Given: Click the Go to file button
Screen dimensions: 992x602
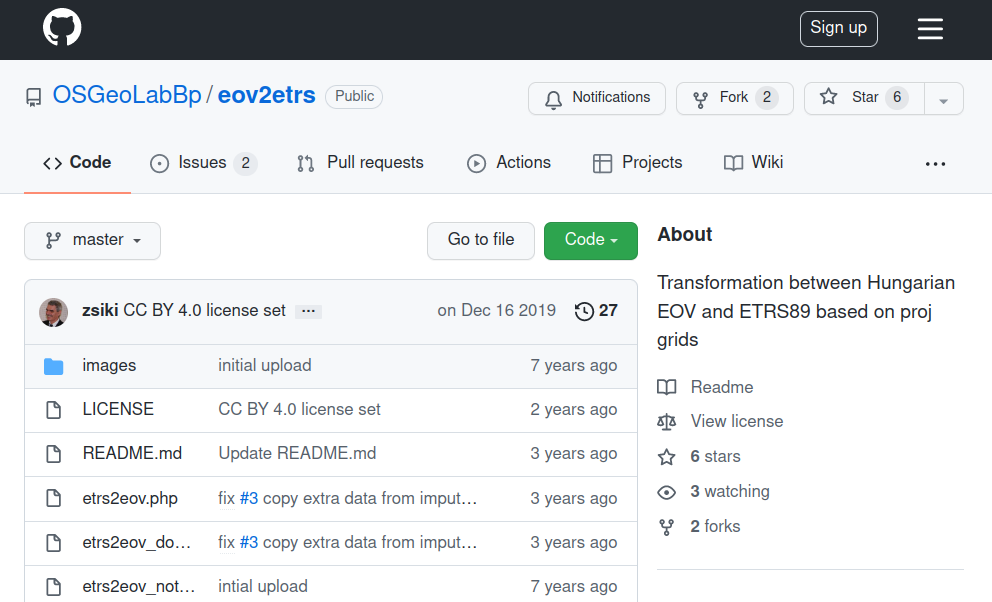Looking at the screenshot, I should click(481, 240).
